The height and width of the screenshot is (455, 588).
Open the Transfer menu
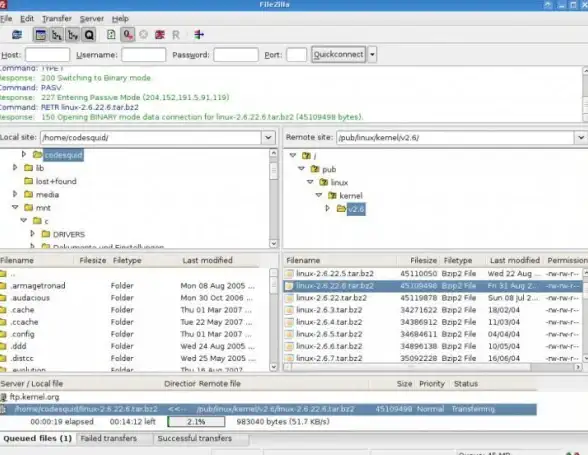(57, 19)
